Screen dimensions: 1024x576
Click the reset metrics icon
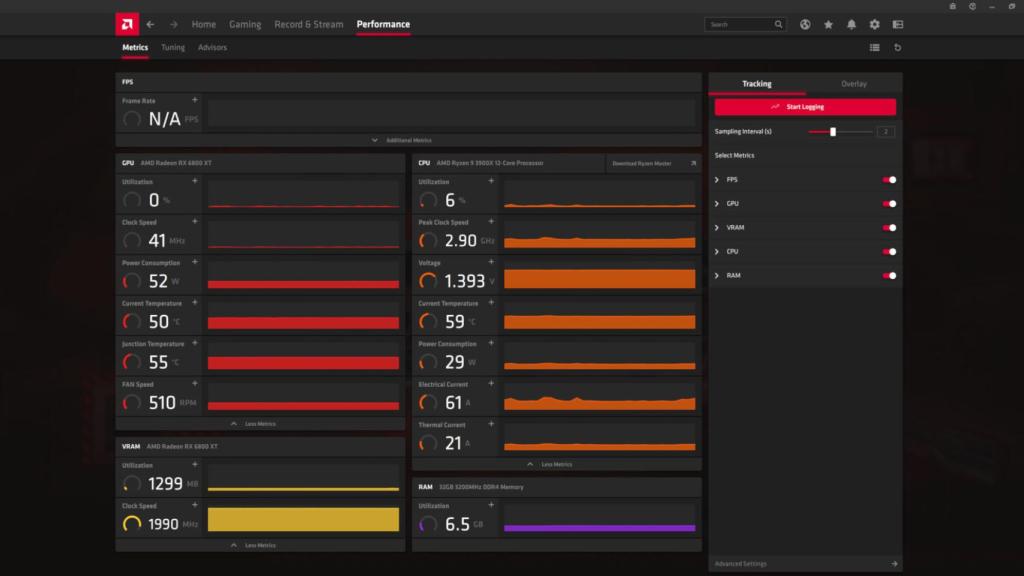pyautogui.click(x=898, y=46)
